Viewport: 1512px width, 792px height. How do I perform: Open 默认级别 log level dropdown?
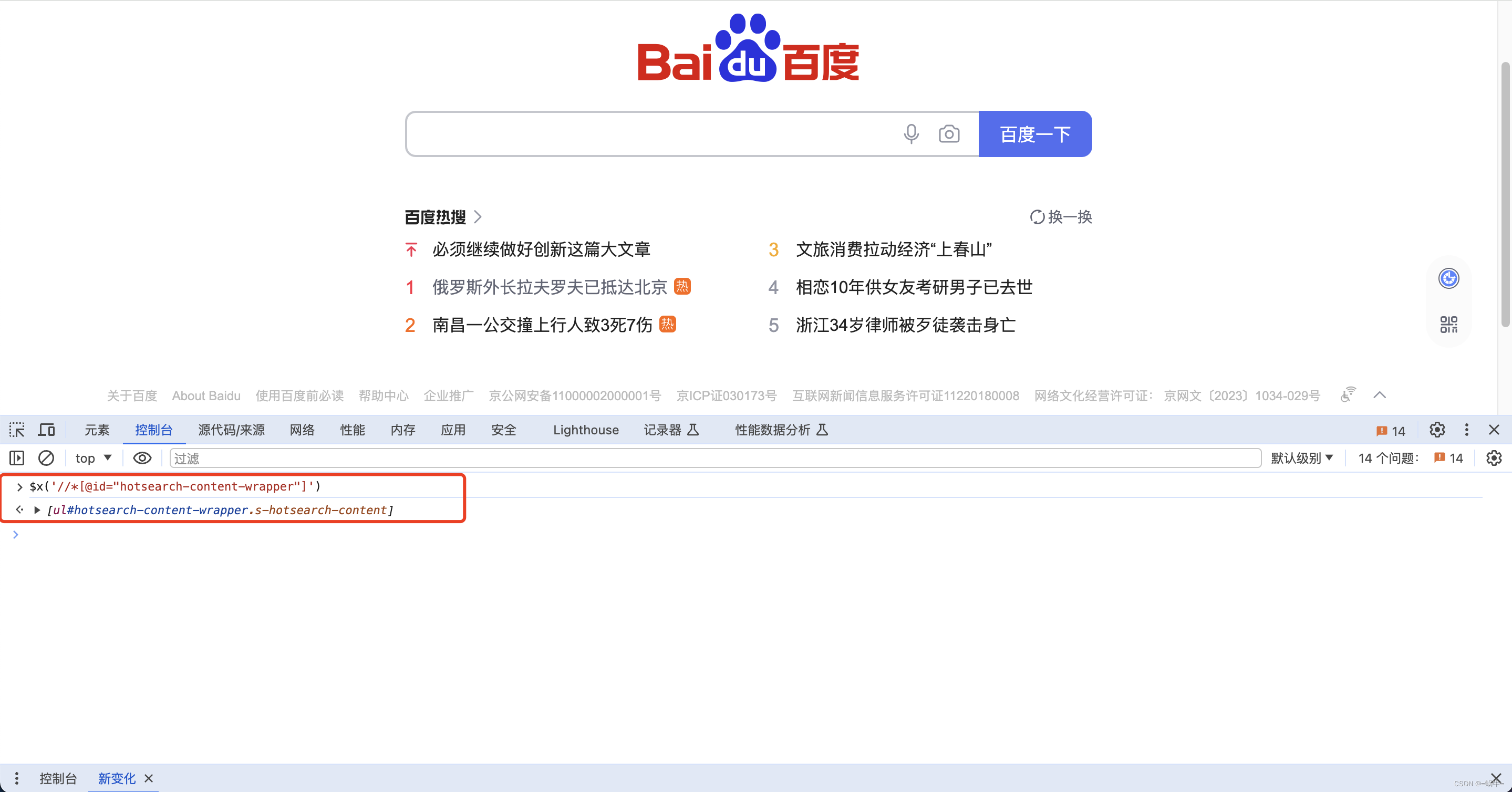coord(1302,458)
